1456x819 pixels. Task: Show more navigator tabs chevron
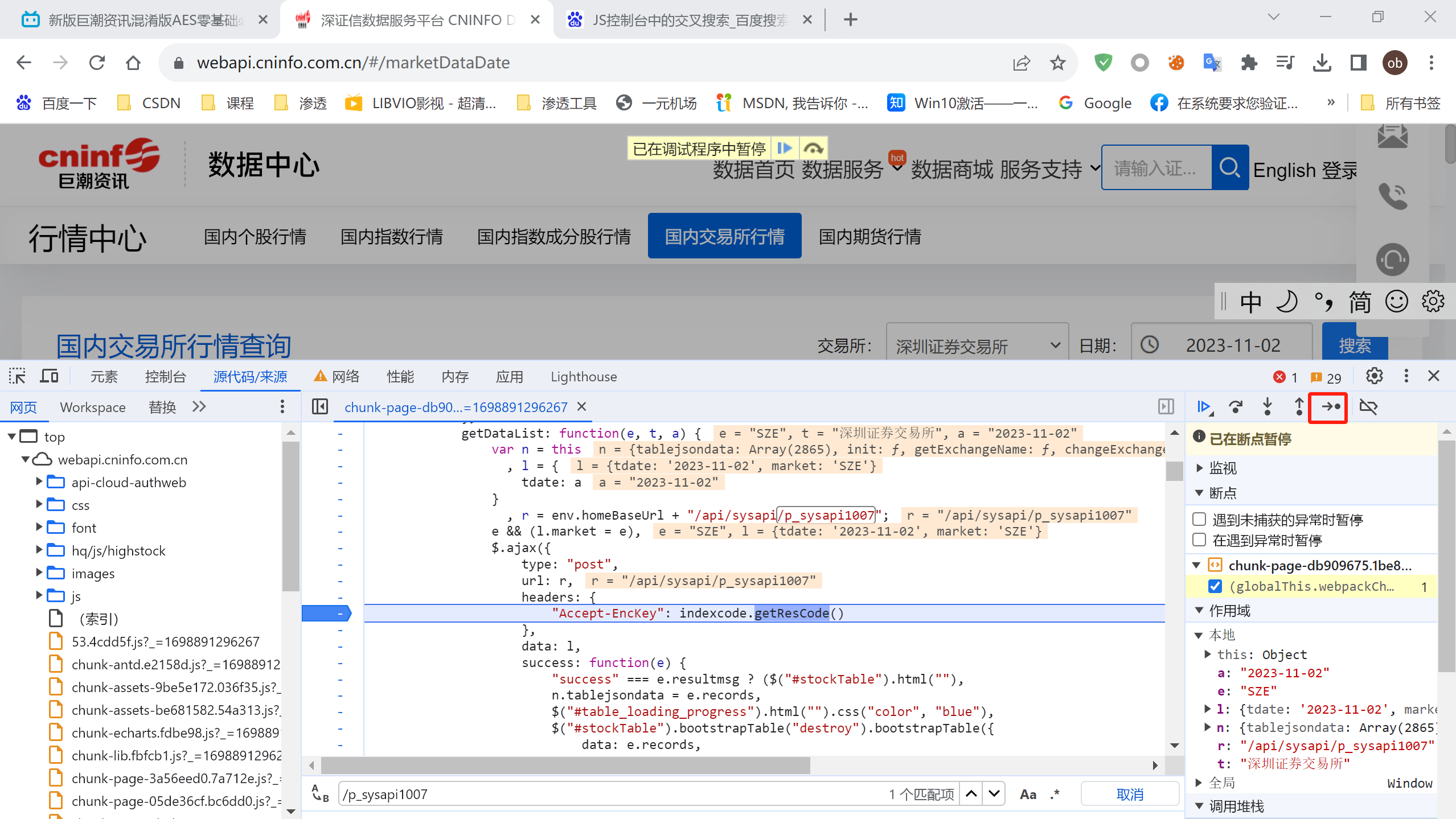[199, 407]
